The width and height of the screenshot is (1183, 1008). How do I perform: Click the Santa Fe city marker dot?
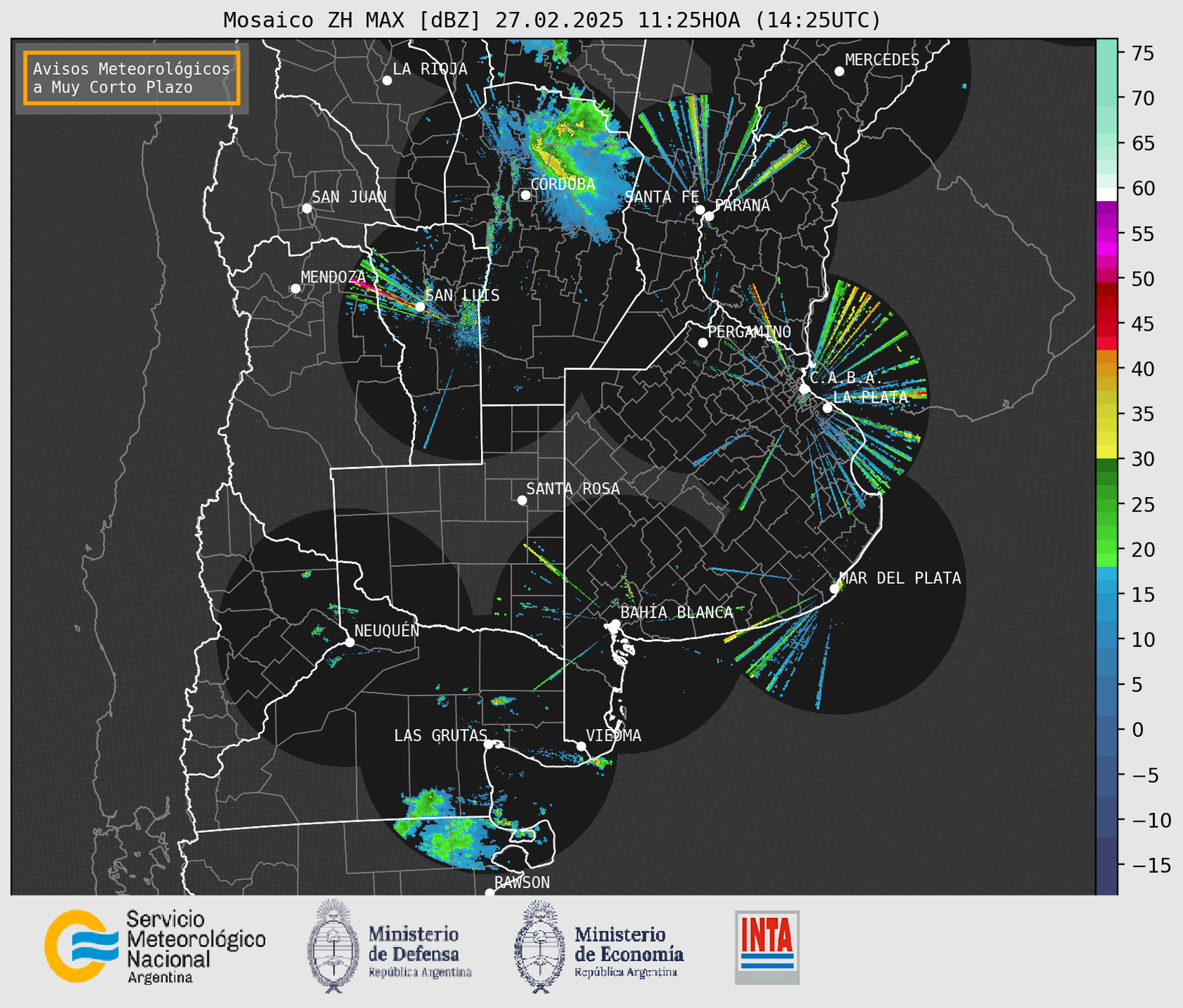pos(700,210)
